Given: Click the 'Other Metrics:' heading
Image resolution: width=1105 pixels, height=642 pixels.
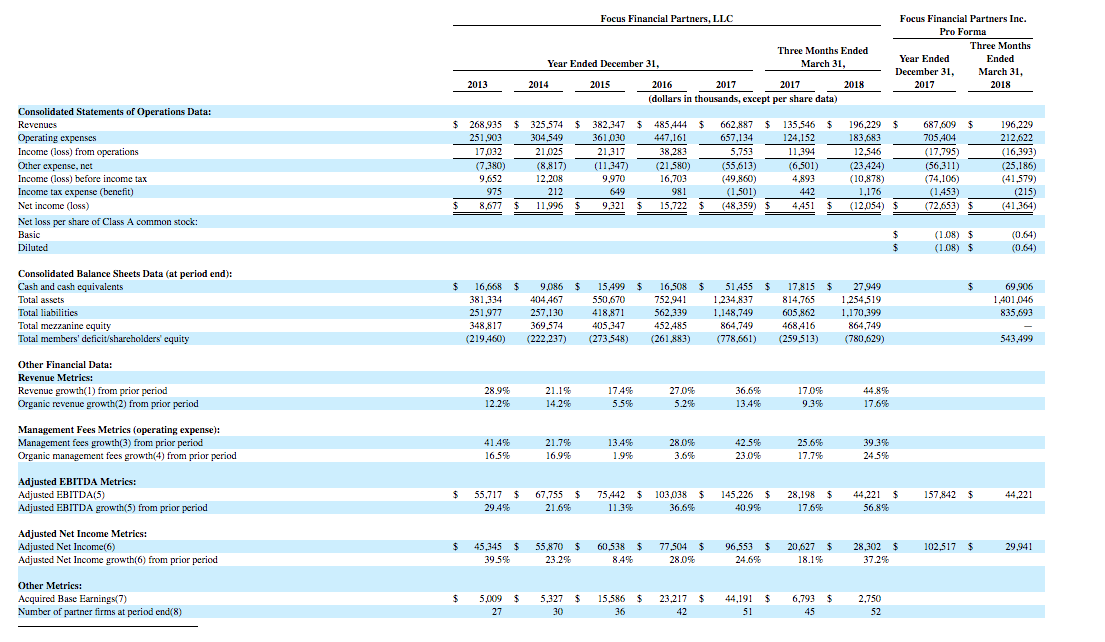Looking at the screenshot, I should pyautogui.click(x=49, y=586).
